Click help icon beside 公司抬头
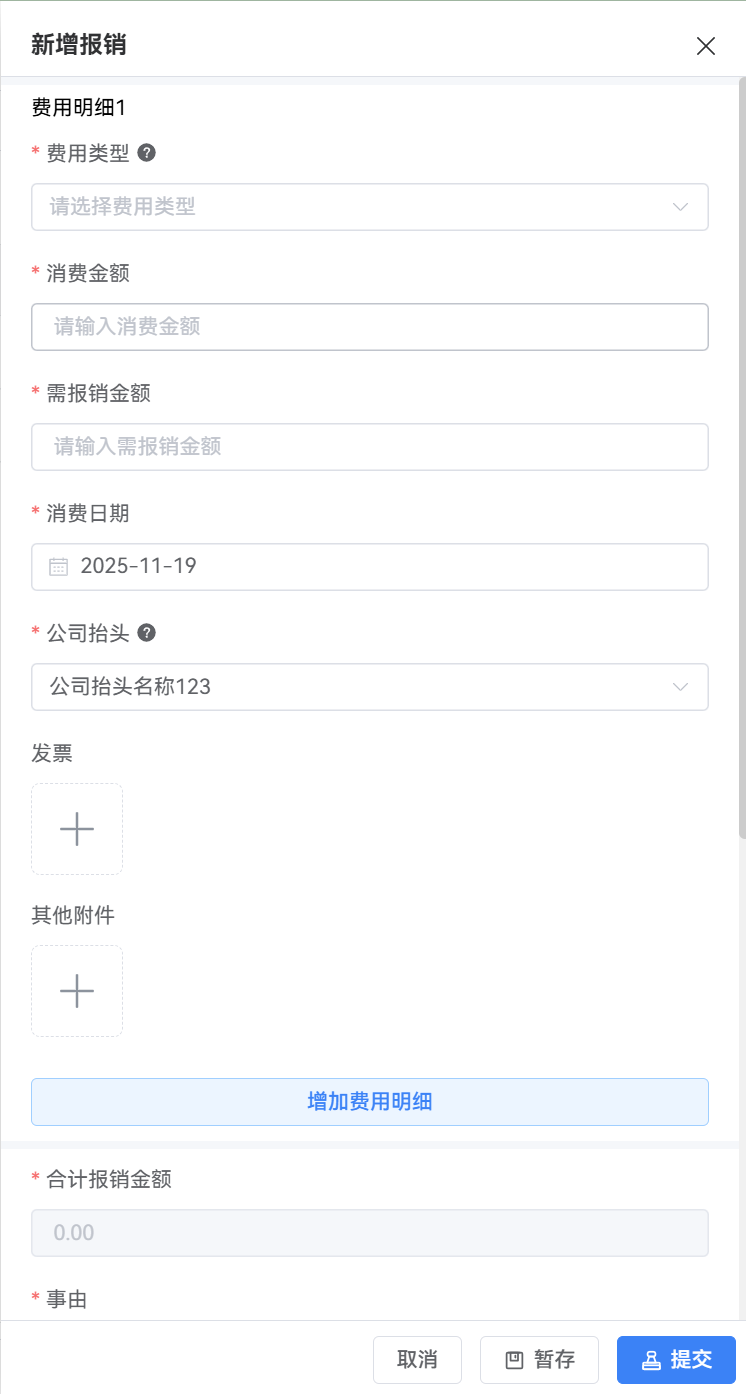 click(147, 633)
